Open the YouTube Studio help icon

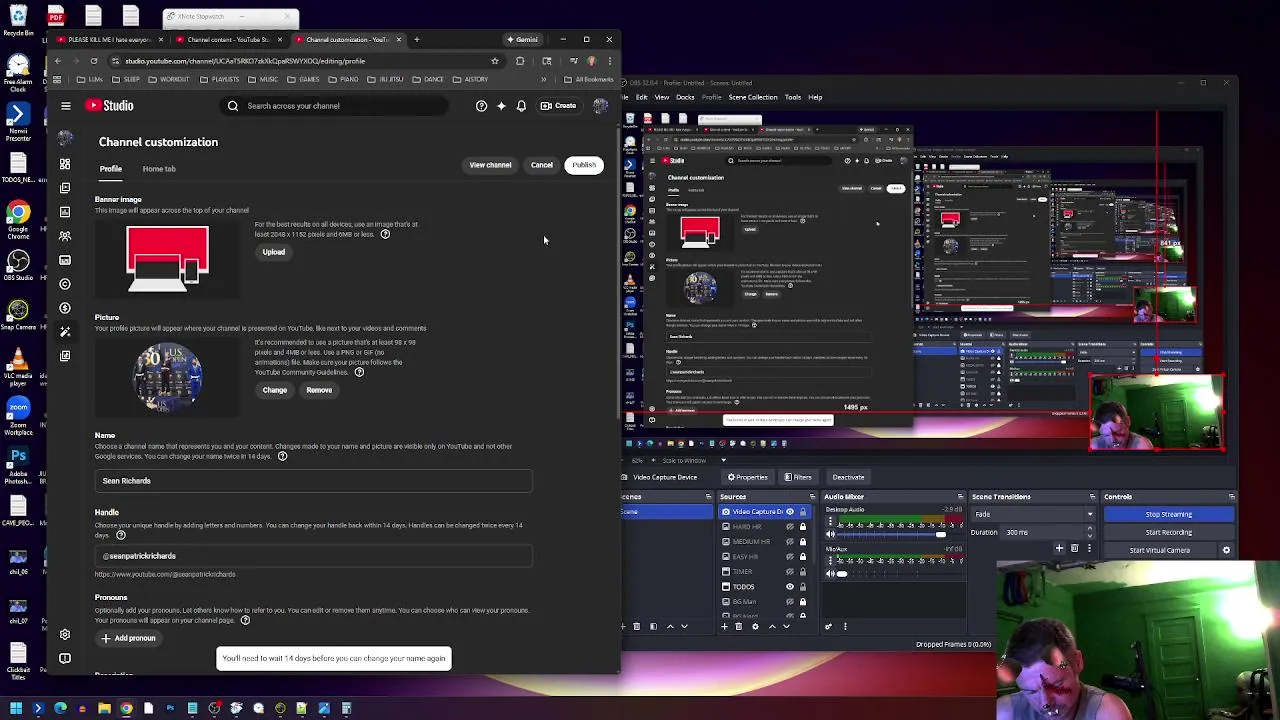tap(481, 106)
